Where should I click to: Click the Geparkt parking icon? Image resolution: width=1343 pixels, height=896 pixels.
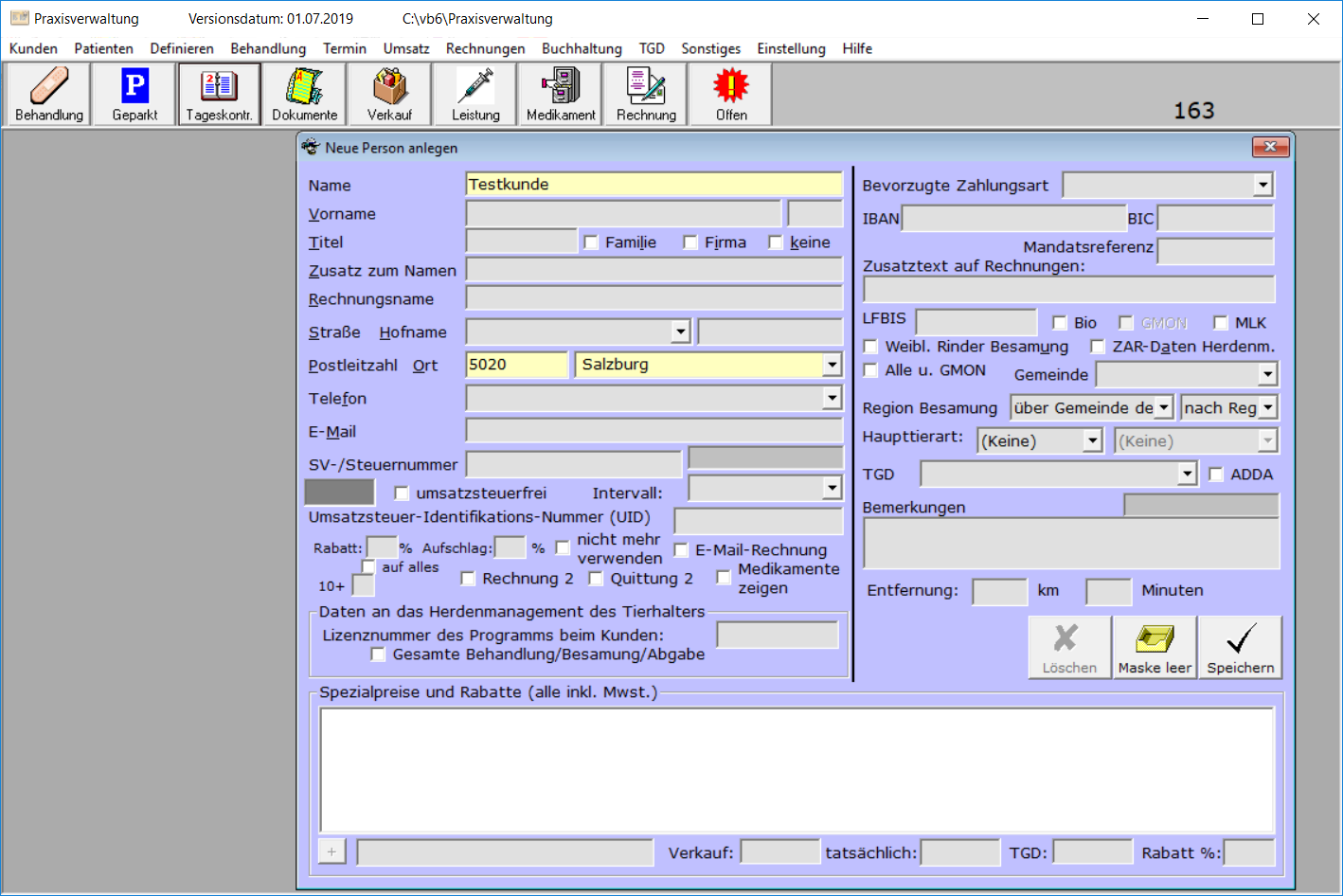pos(134,94)
